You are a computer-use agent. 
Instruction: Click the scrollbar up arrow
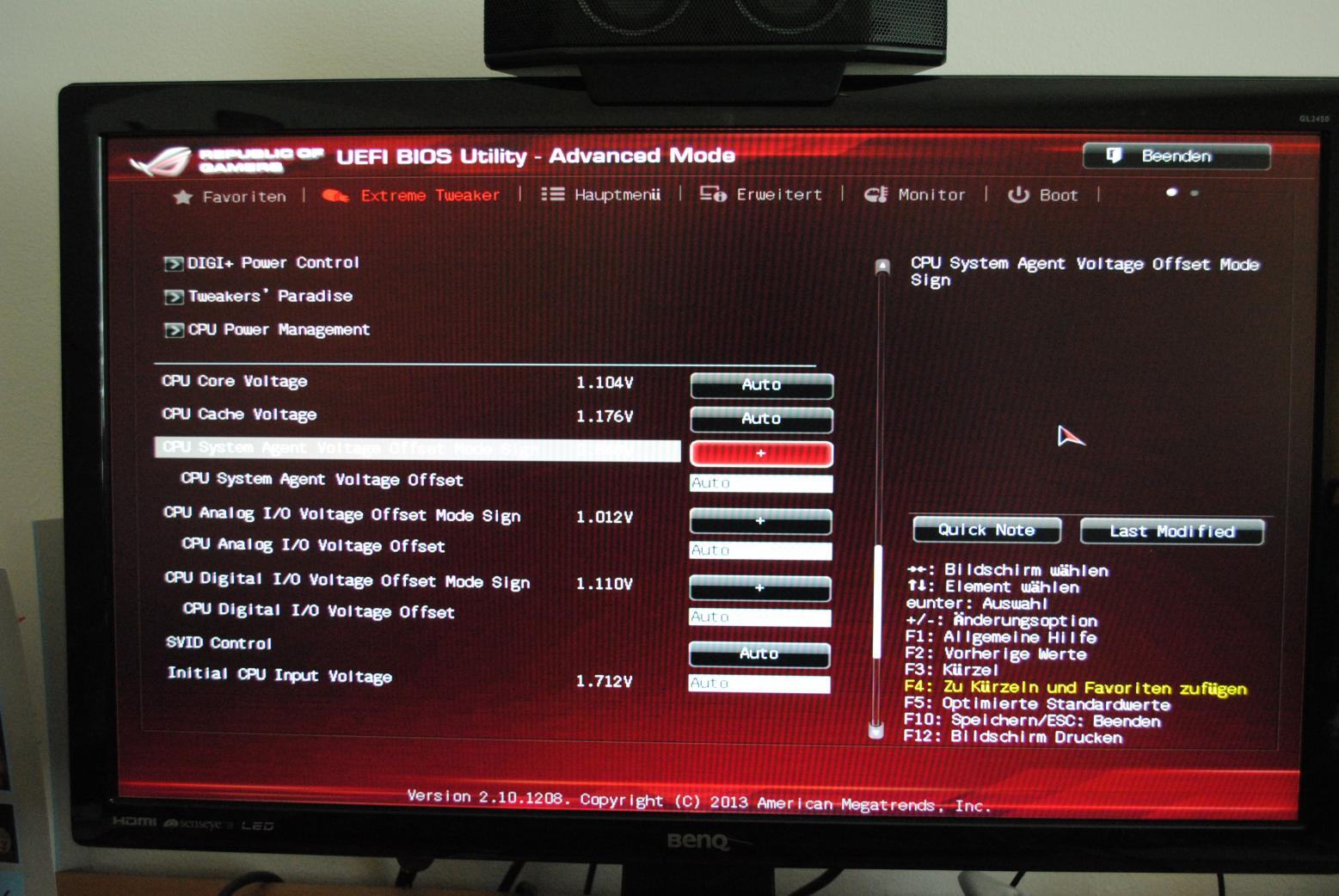pyautogui.click(x=881, y=266)
